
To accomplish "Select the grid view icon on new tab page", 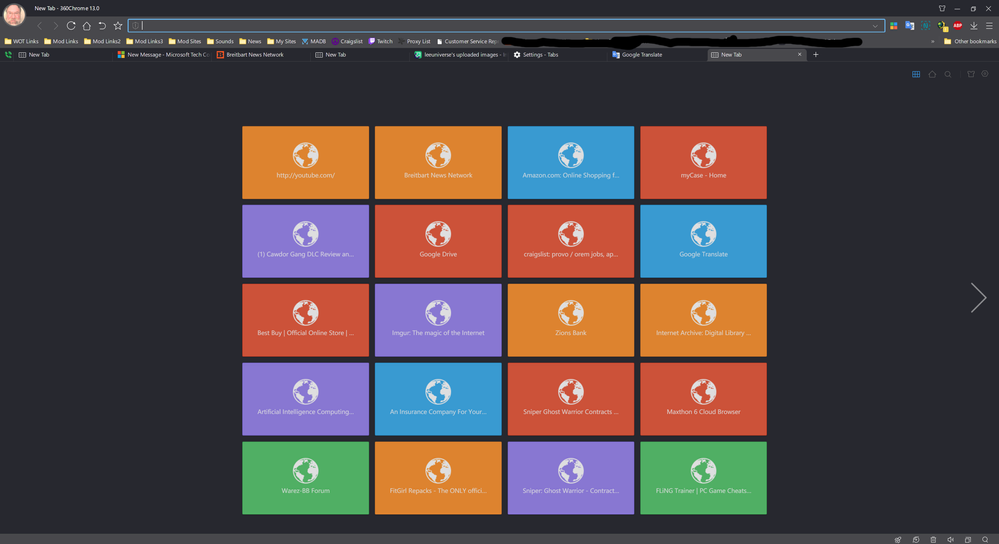I will click(916, 74).
